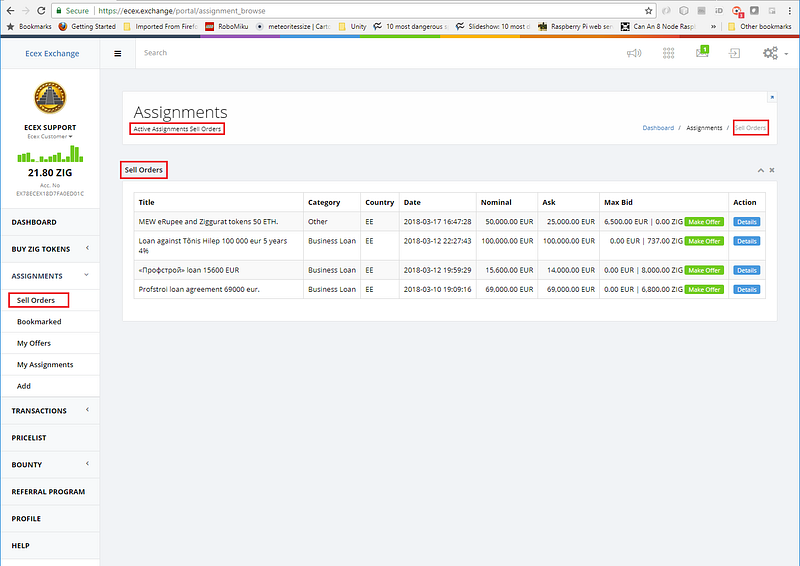Click the Ecex pyramid avatar logo
Screen dimensions: 800x566
[x=50, y=97]
